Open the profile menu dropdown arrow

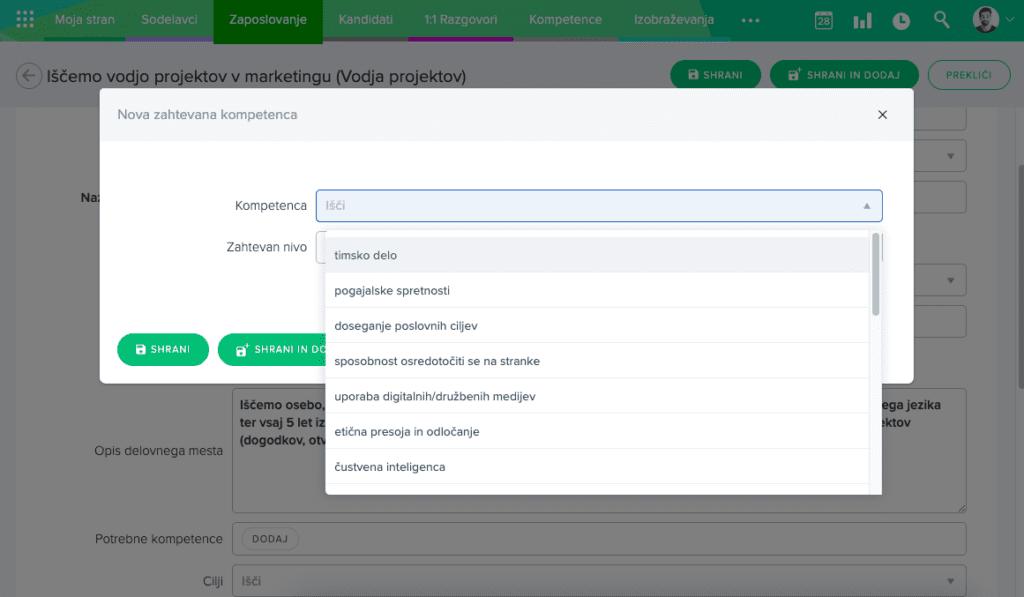click(x=1010, y=21)
